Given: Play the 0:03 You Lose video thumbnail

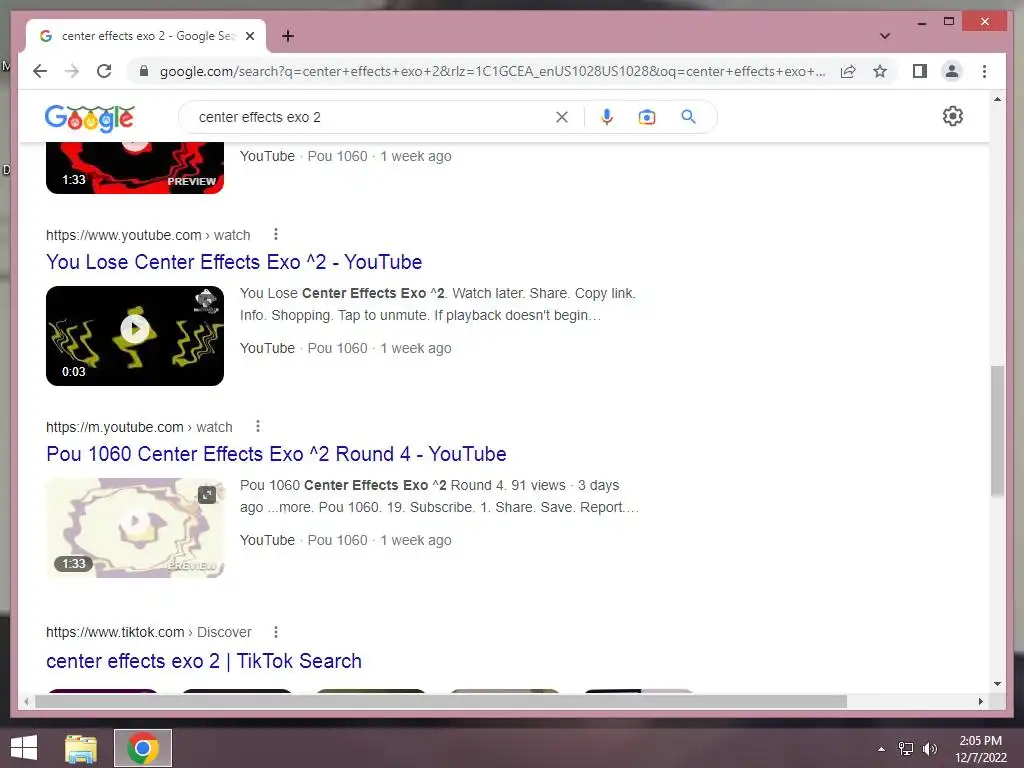Looking at the screenshot, I should [135, 336].
